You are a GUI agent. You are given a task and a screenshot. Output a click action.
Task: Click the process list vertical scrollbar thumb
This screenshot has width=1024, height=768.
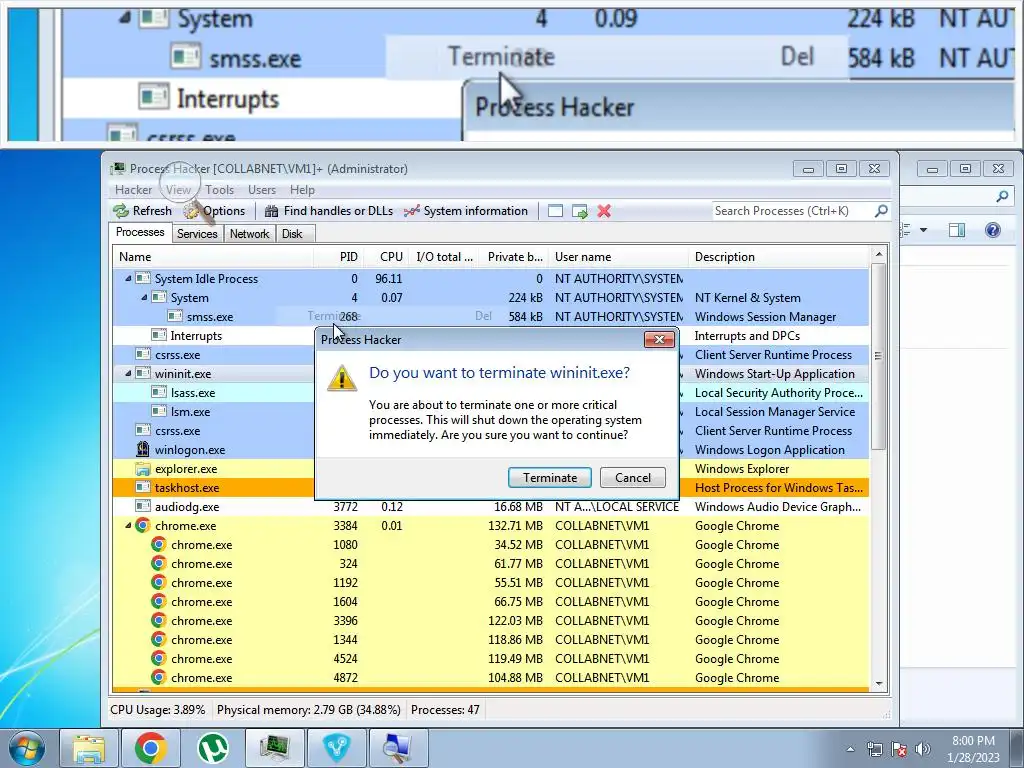point(878,356)
